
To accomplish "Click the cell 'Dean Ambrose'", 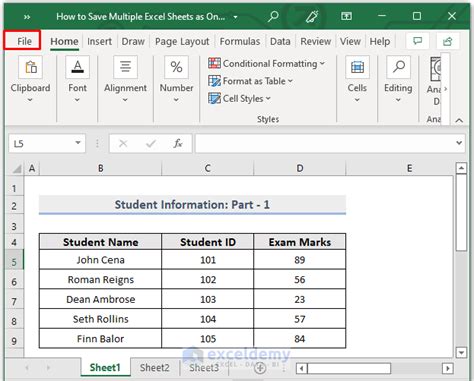I will (x=100, y=299).
